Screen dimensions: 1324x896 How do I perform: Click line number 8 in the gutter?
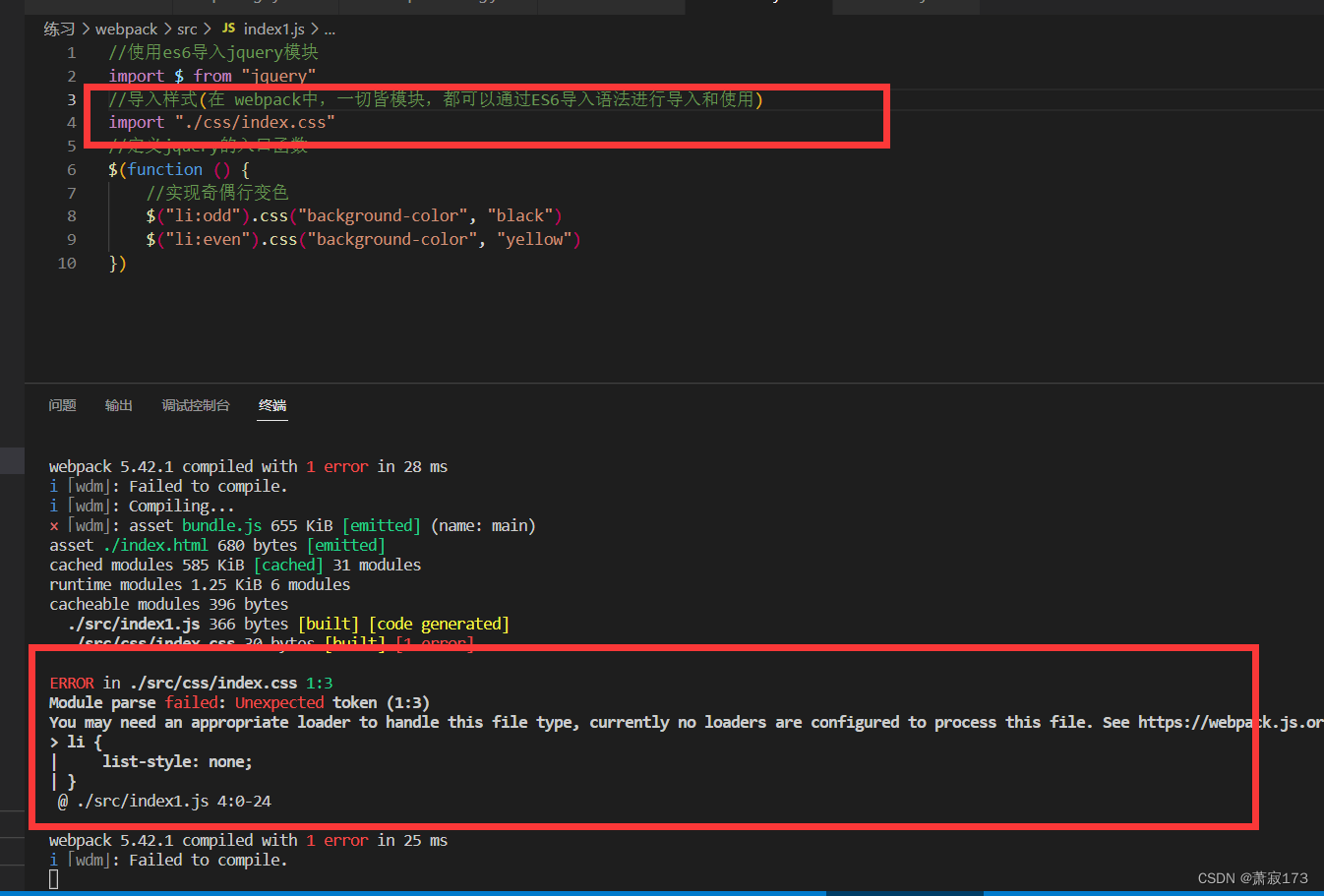coord(71,215)
